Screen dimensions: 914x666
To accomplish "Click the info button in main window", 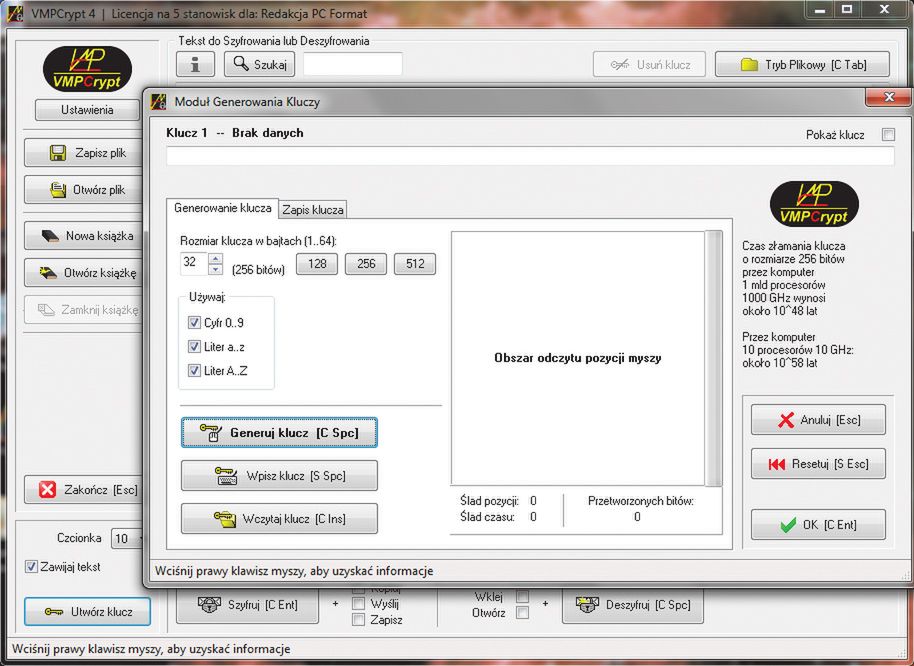I will [195, 64].
